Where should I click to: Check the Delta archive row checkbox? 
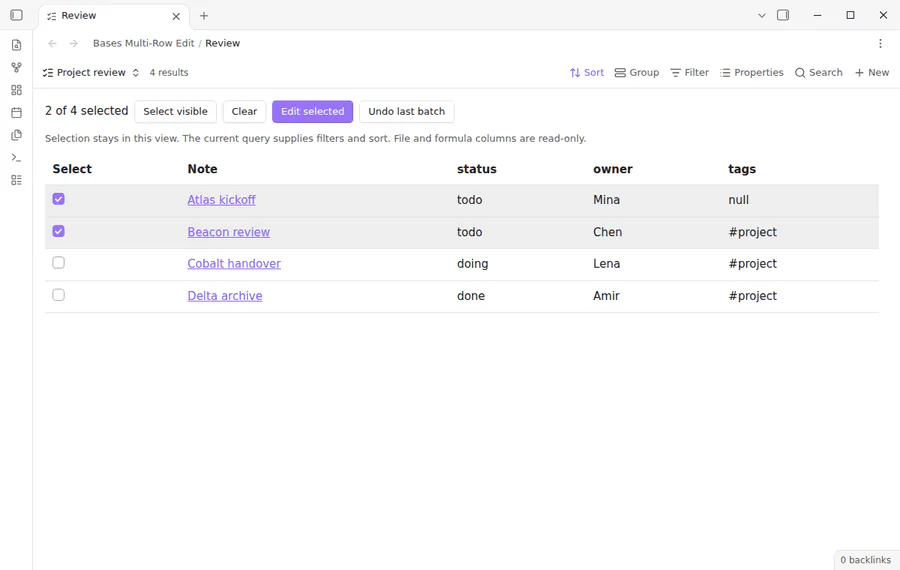coord(59,294)
